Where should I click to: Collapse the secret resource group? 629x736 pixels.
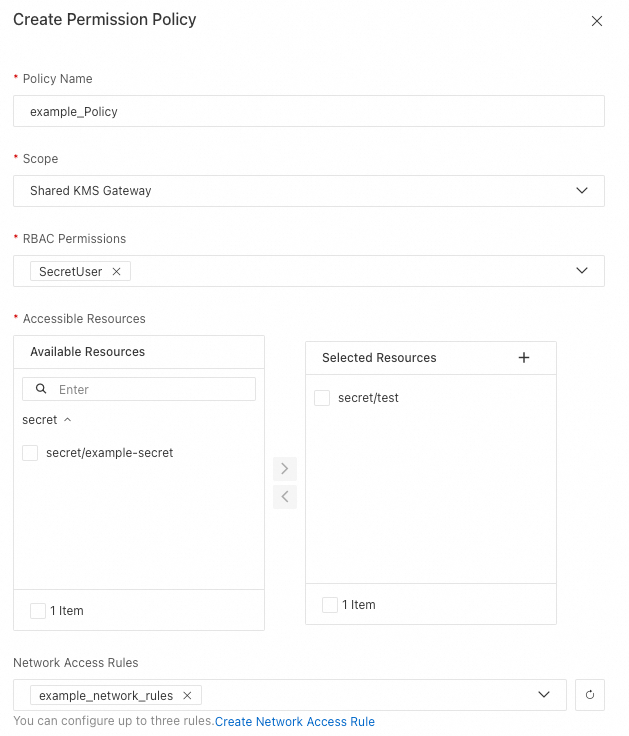tap(67, 420)
